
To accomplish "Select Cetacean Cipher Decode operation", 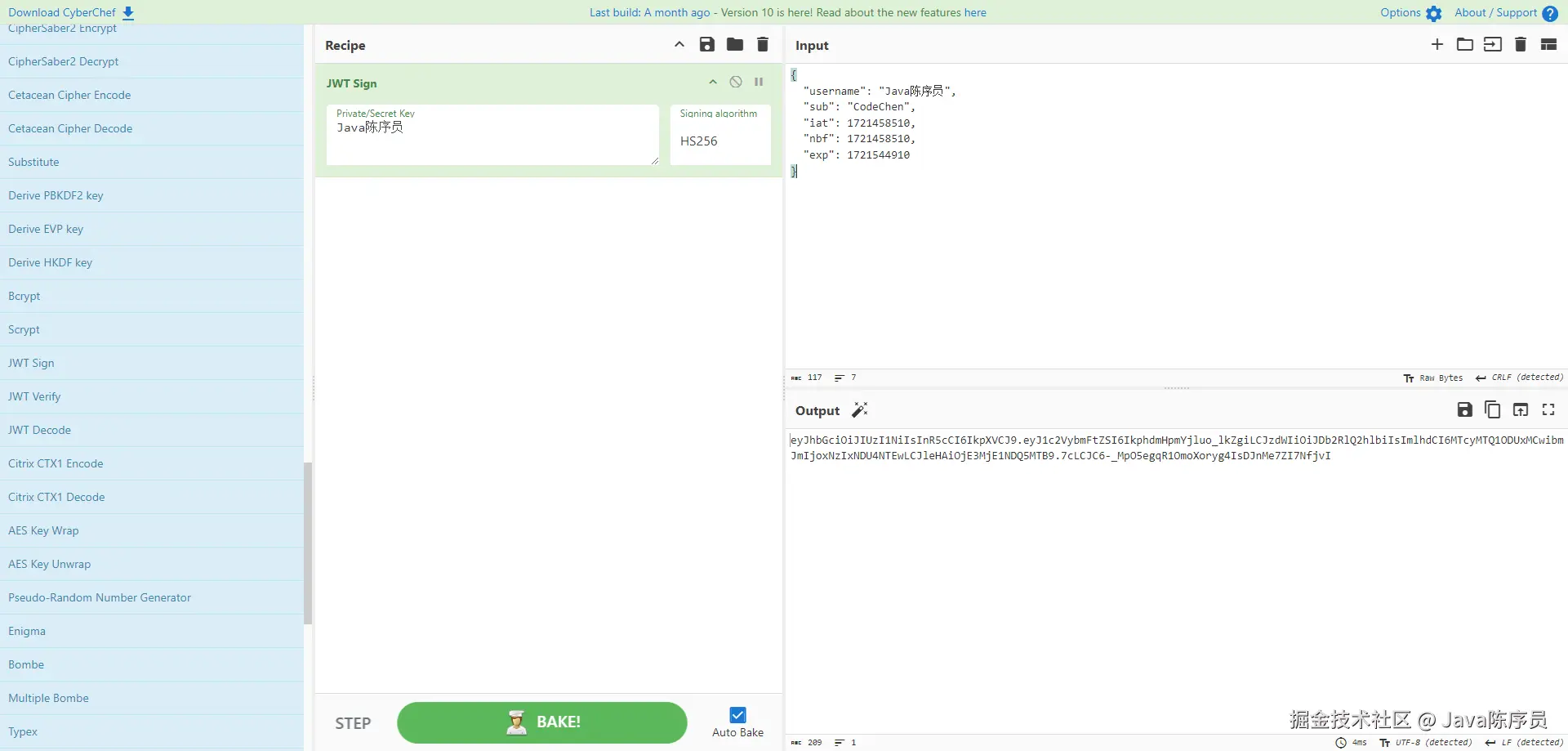I will tap(151, 128).
